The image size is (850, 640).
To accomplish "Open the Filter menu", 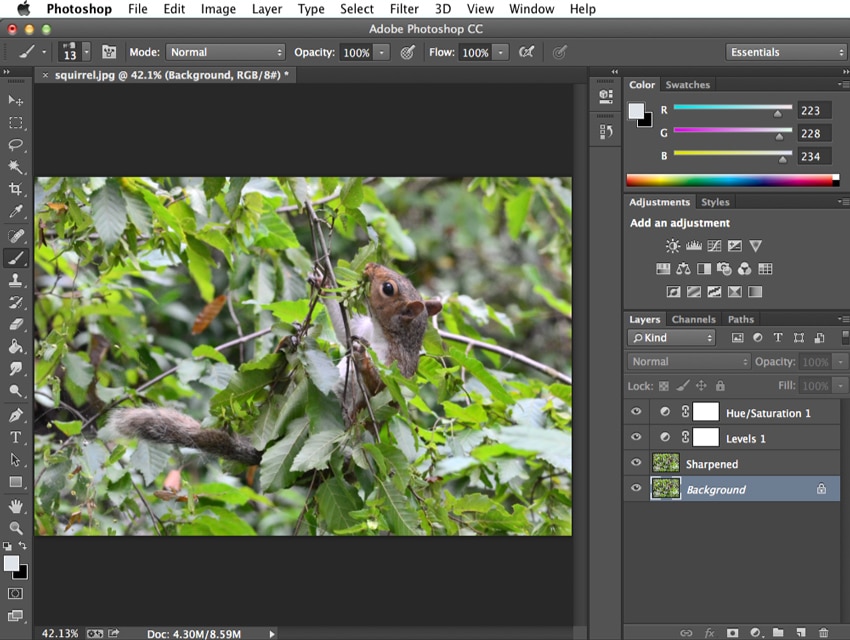I will pyautogui.click(x=404, y=9).
